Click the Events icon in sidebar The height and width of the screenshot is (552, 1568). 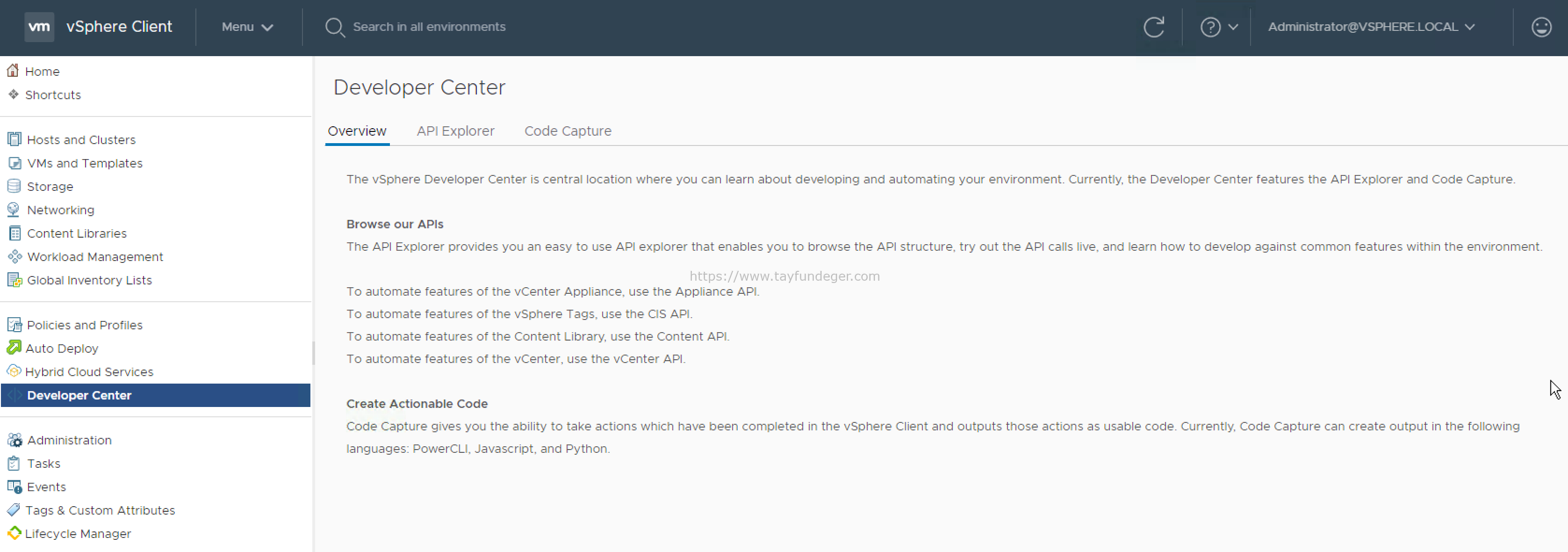pyautogui.click(x=14, y=487)
